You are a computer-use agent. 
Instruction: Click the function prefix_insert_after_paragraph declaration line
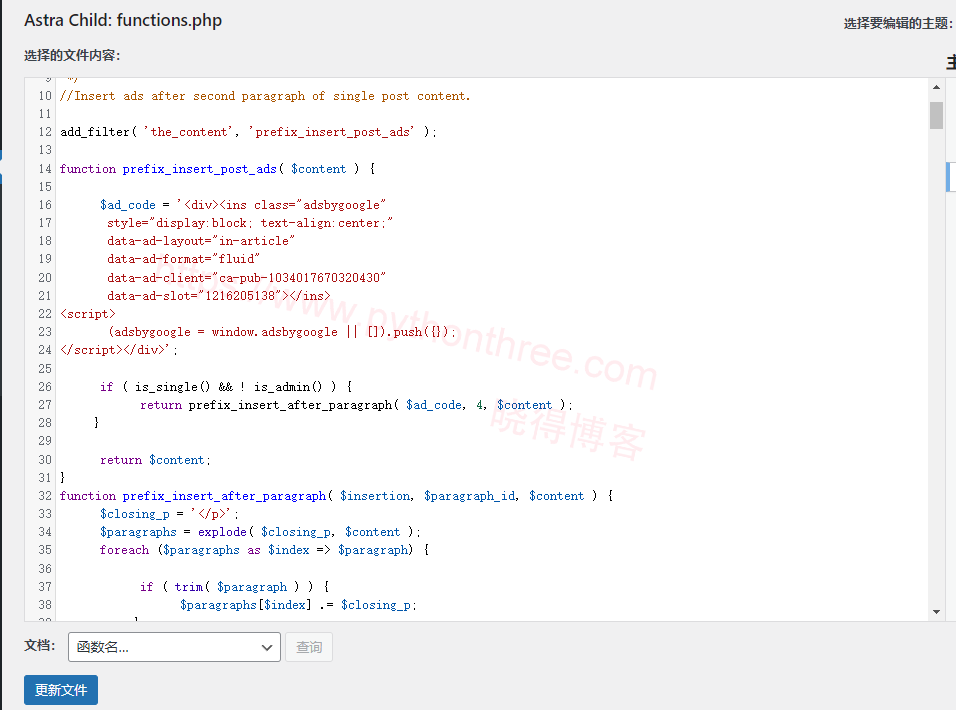337,495
